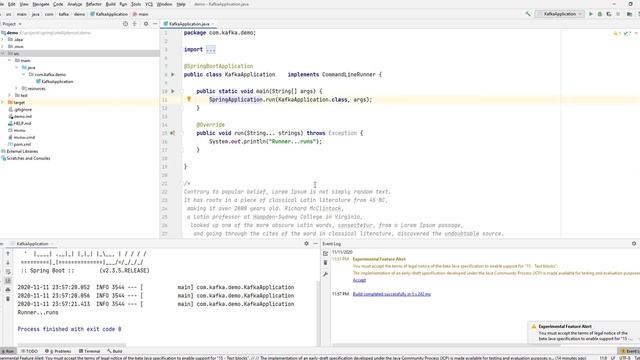This screenshot has height=360, width=640.
Task: Collapse the src folder in tree
Action: click(3, 53)
